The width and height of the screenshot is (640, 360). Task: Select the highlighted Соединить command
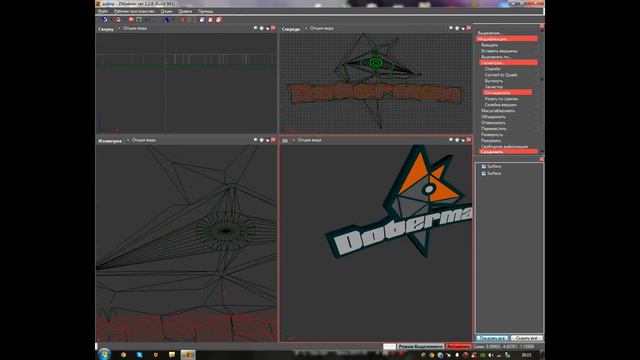[x=508, y=152]
